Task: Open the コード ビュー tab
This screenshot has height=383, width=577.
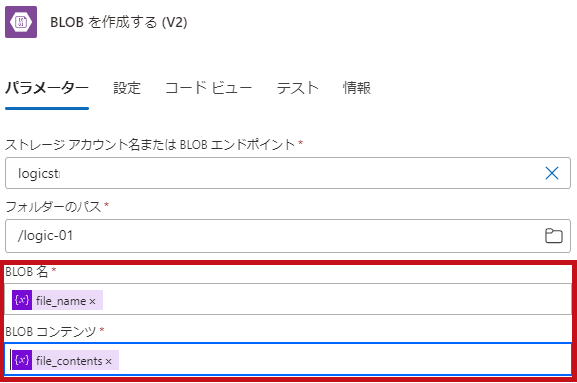Action: click(x=208, y=88)
